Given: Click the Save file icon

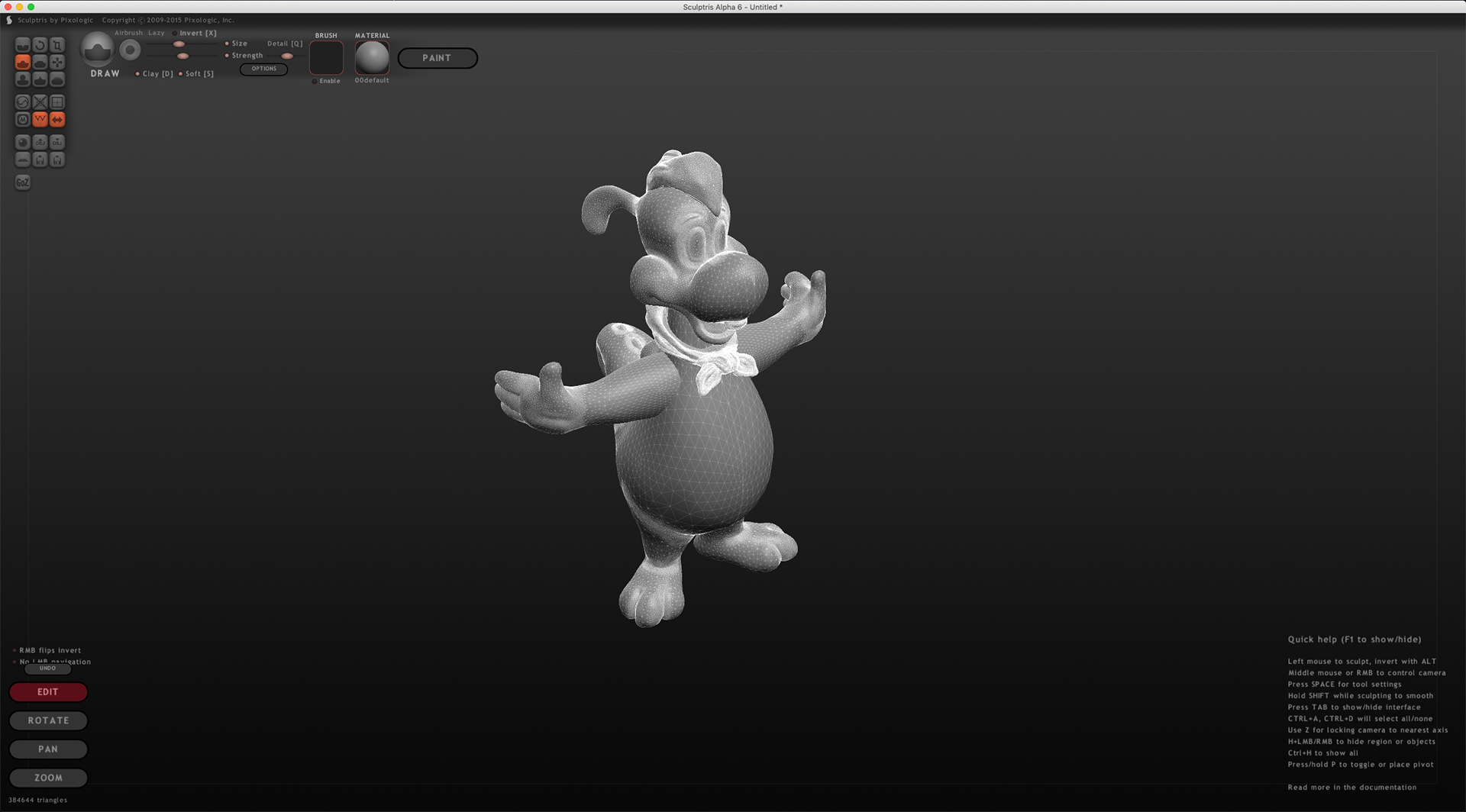Looking at the screenshot, I should [57, 159].
